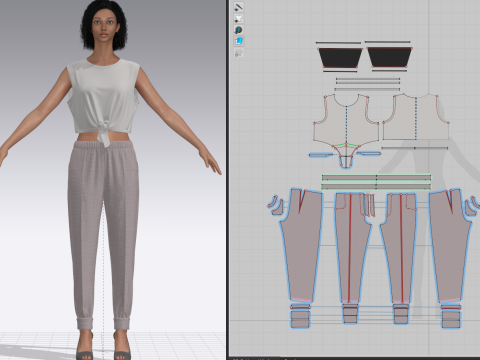Image resolution: width=480 pixels, height=360 pixels.
Task: Select the left curved pocket pattern piece
Action: tap(275, 205)
